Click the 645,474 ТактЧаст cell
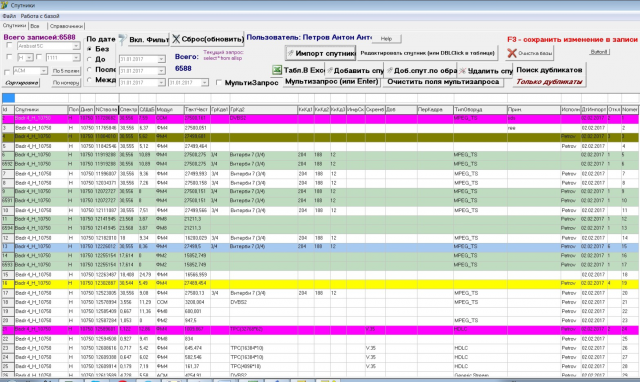This screenshot has width=640, height=382. [197, 348]
